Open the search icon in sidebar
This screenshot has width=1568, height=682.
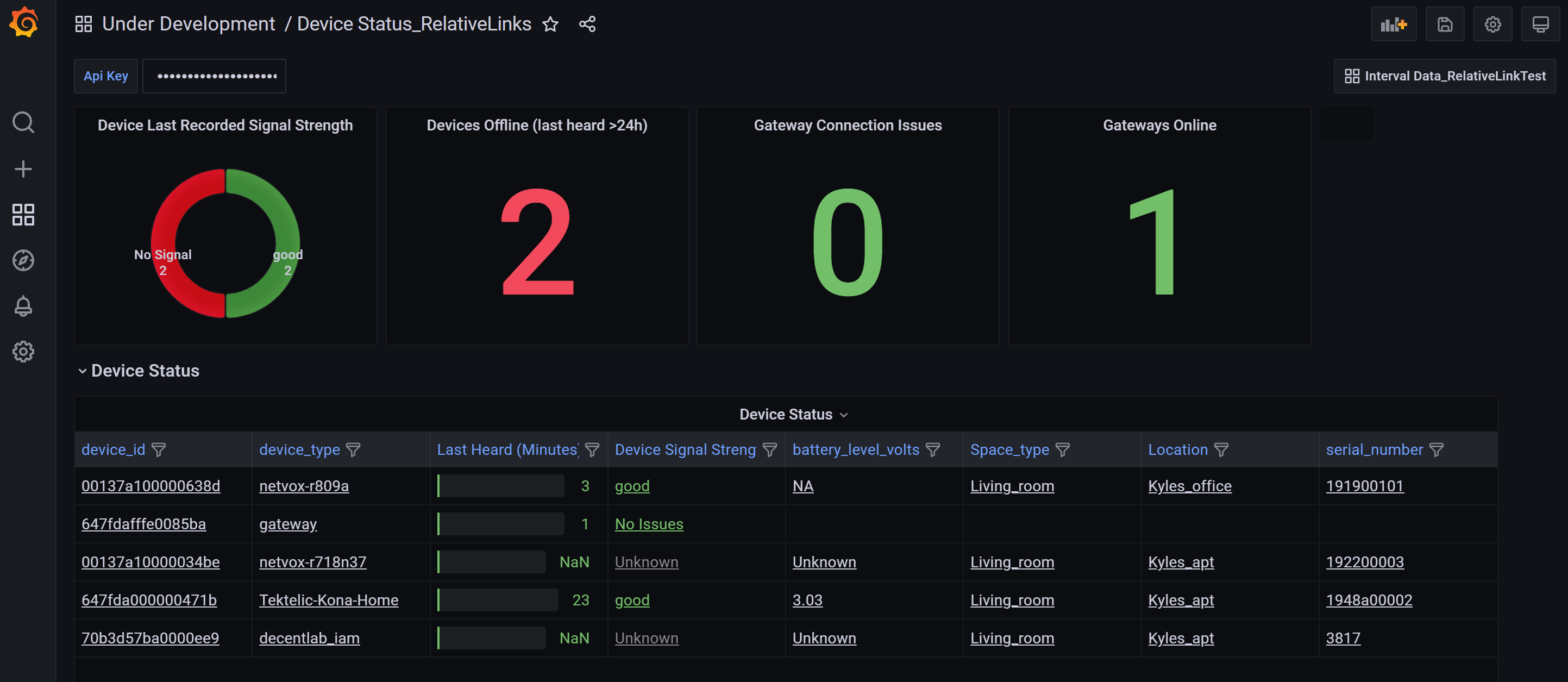coord(23,122)
